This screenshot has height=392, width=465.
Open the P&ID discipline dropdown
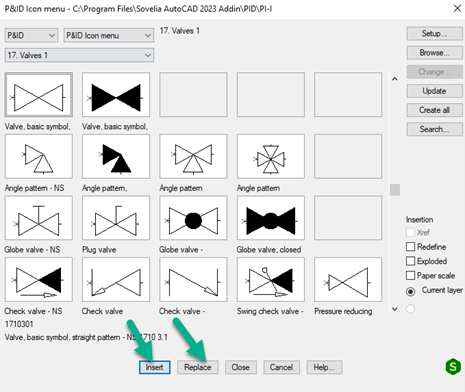31,35
